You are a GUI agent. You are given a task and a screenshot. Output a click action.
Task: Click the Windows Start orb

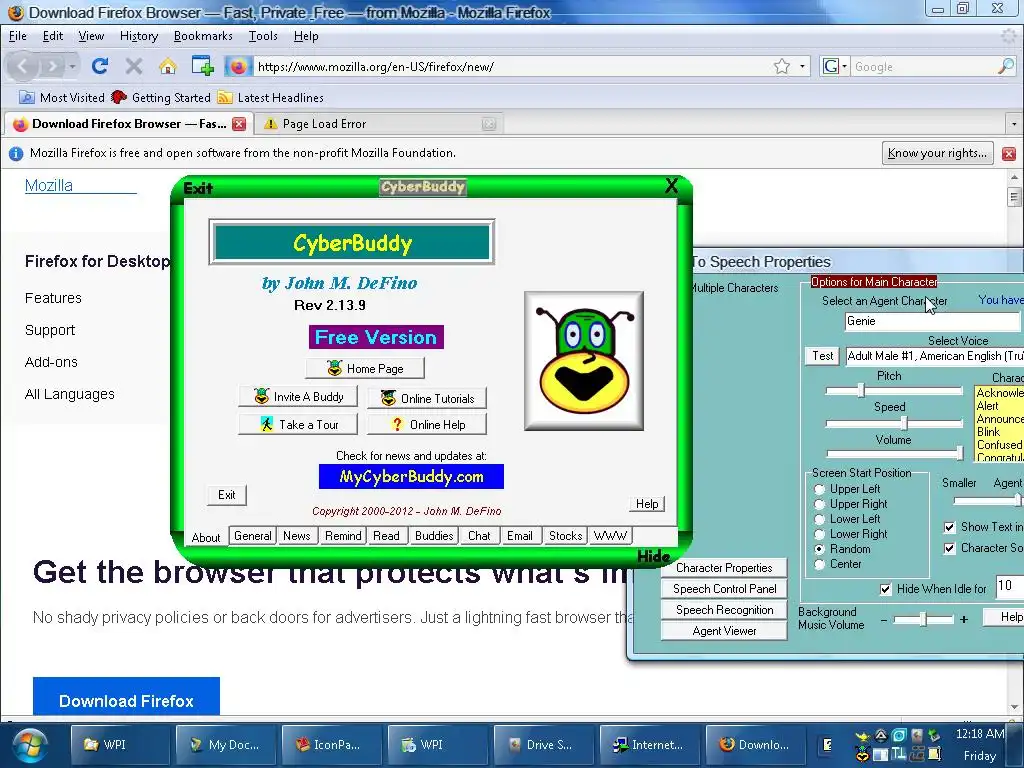coord(29,744)
